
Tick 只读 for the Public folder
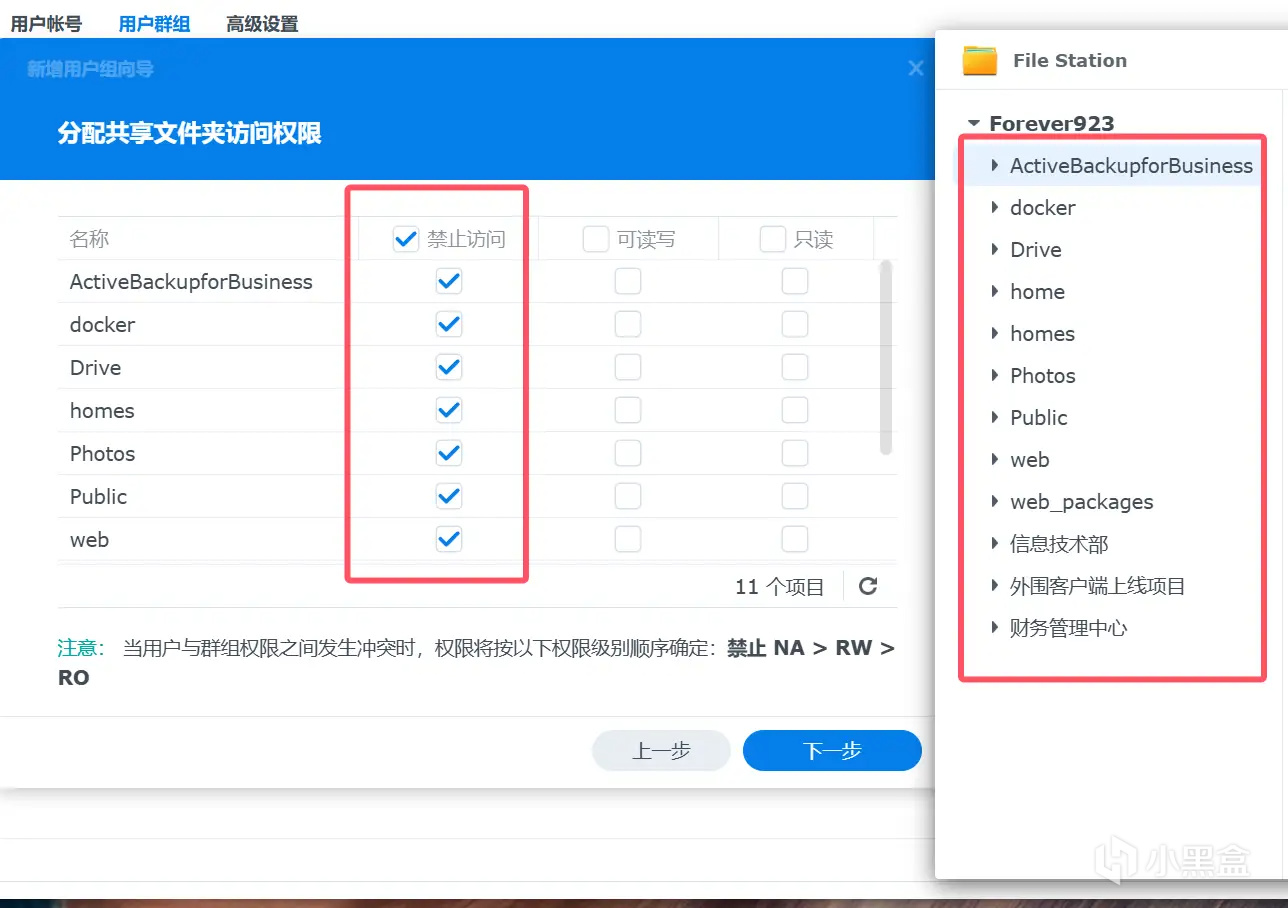click(795, 496)
